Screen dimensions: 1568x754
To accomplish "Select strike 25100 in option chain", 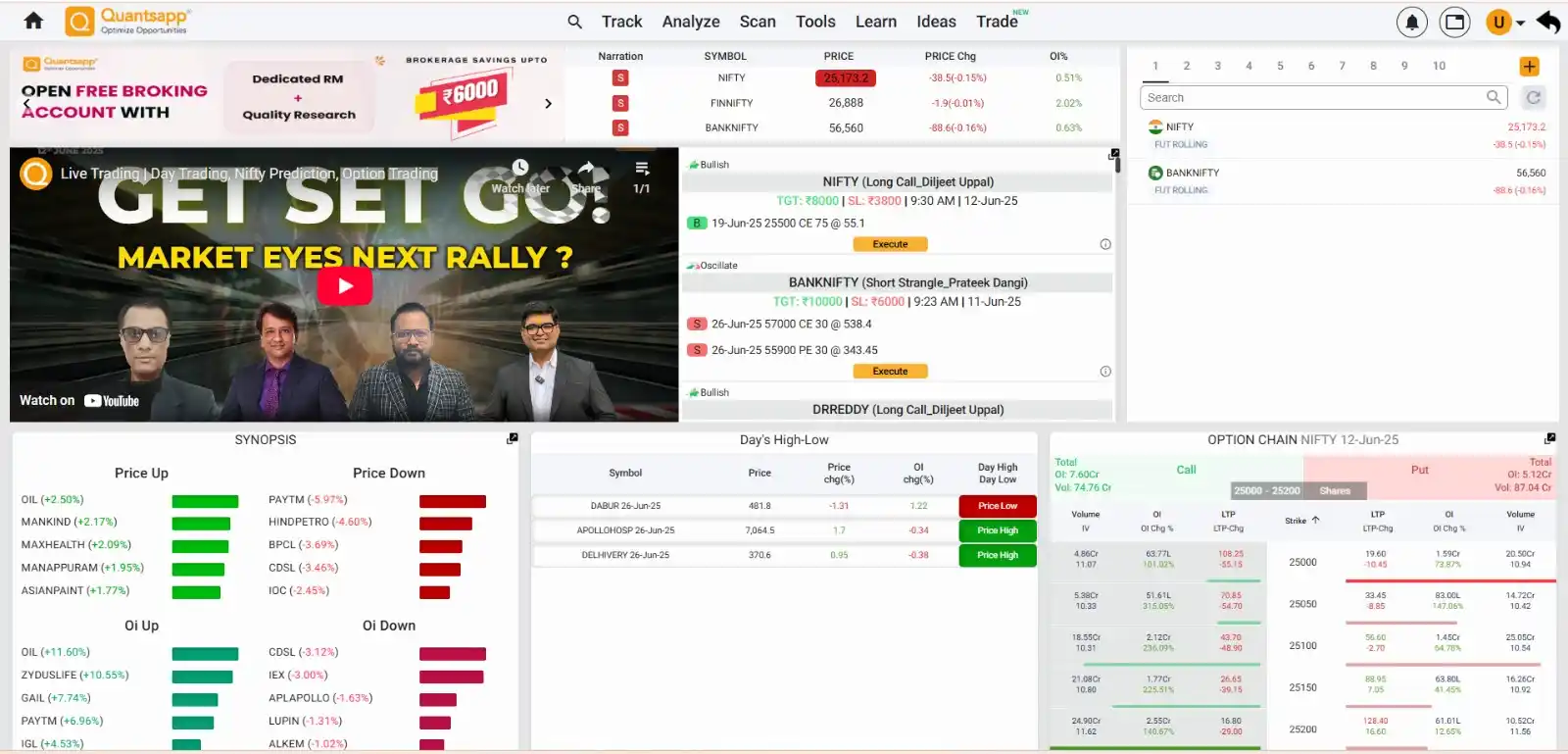I will pos(1302,645).
